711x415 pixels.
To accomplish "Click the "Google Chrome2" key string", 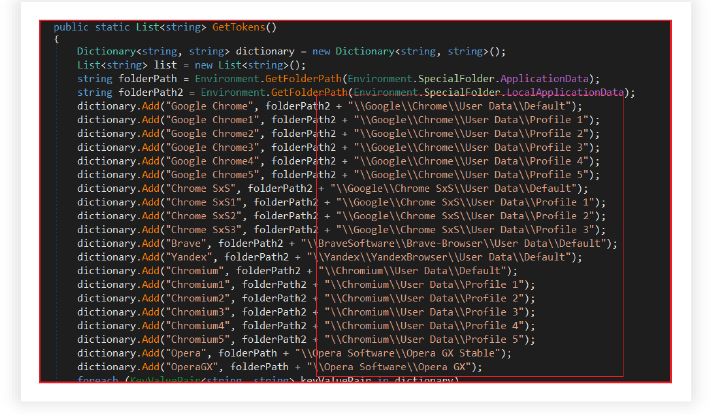I will (213, 134).
